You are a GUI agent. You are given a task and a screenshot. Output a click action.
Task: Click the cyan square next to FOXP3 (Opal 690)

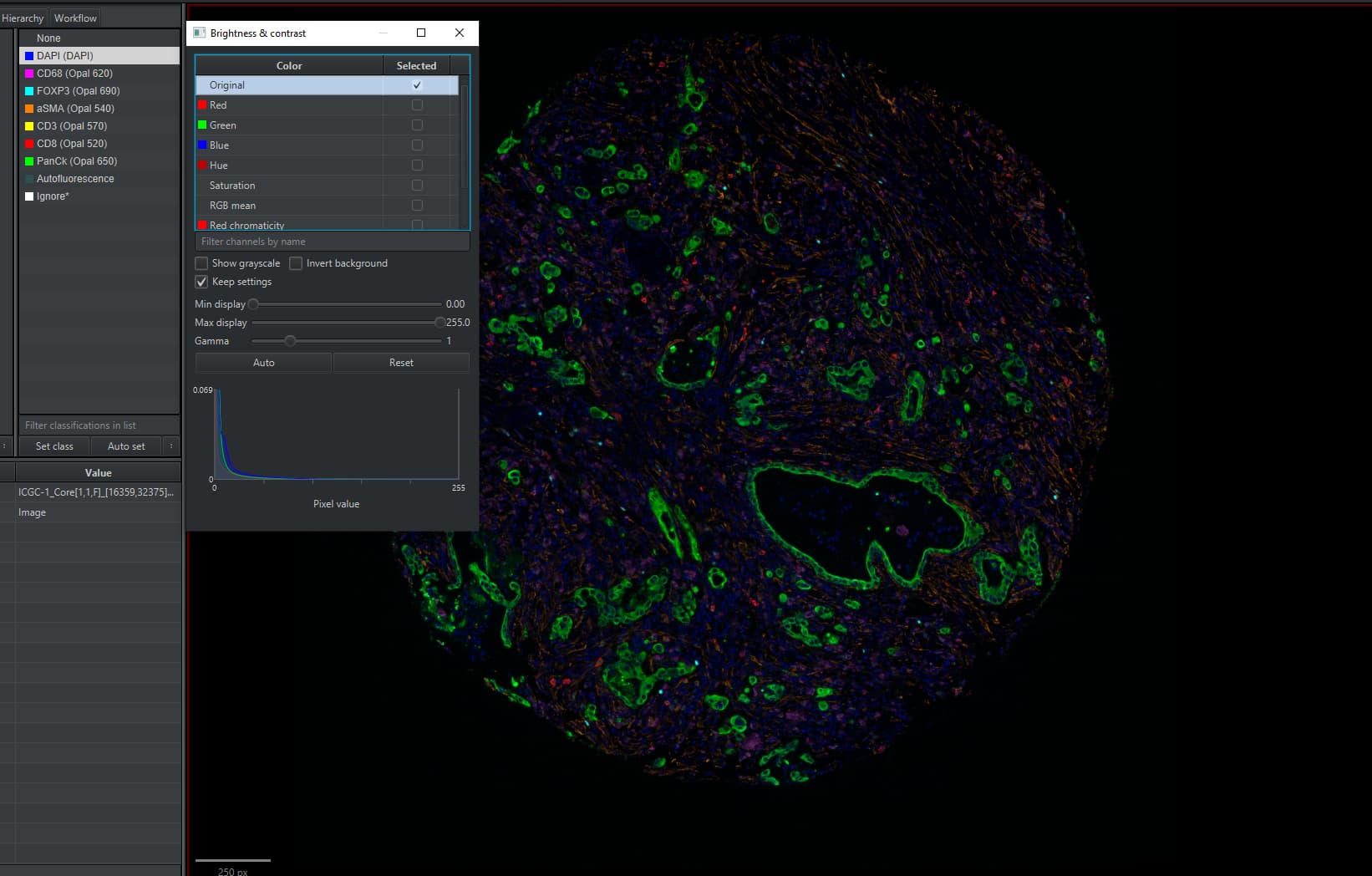pos(30,90)
